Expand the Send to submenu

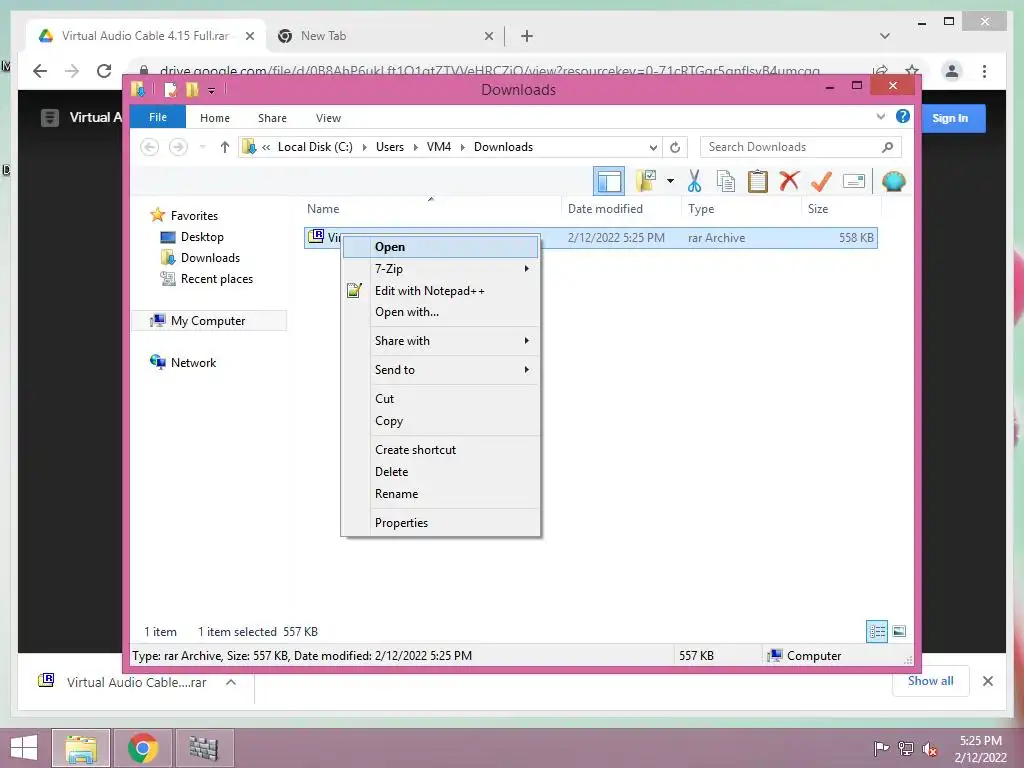click(x=441, y=370)
